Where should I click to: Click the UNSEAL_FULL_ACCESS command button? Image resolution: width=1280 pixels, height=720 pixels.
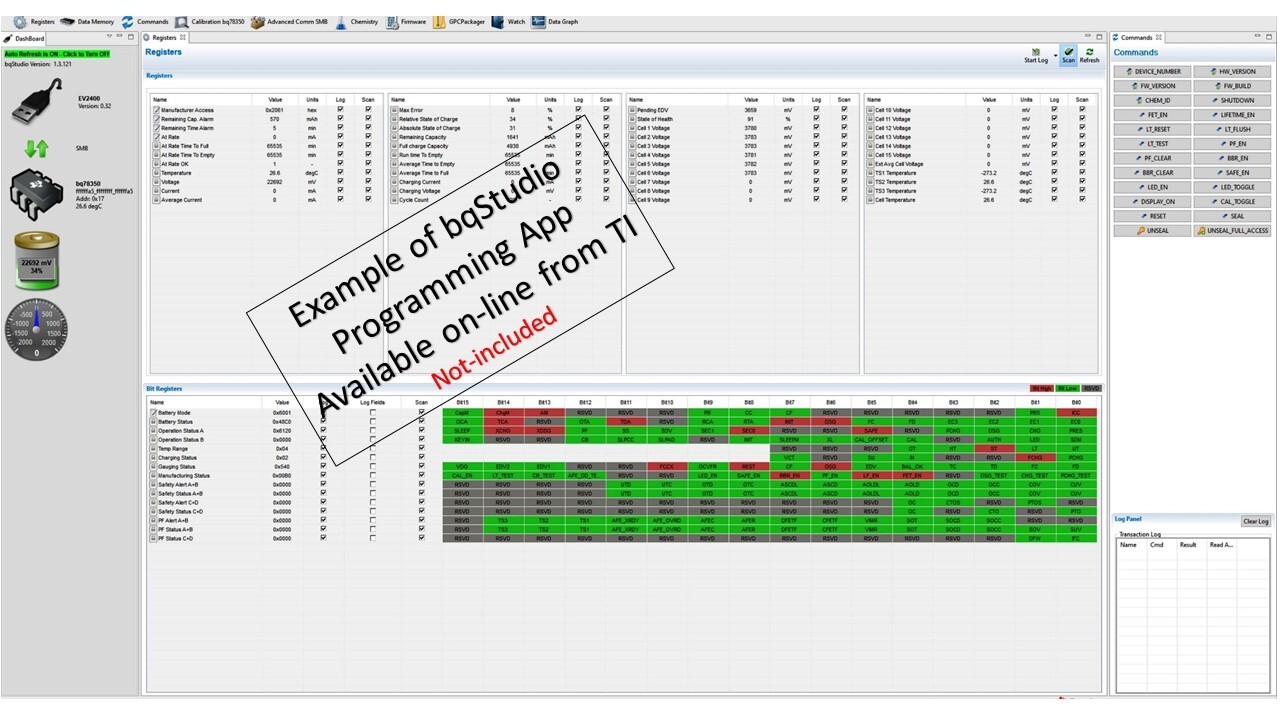tap(1233, 230)
